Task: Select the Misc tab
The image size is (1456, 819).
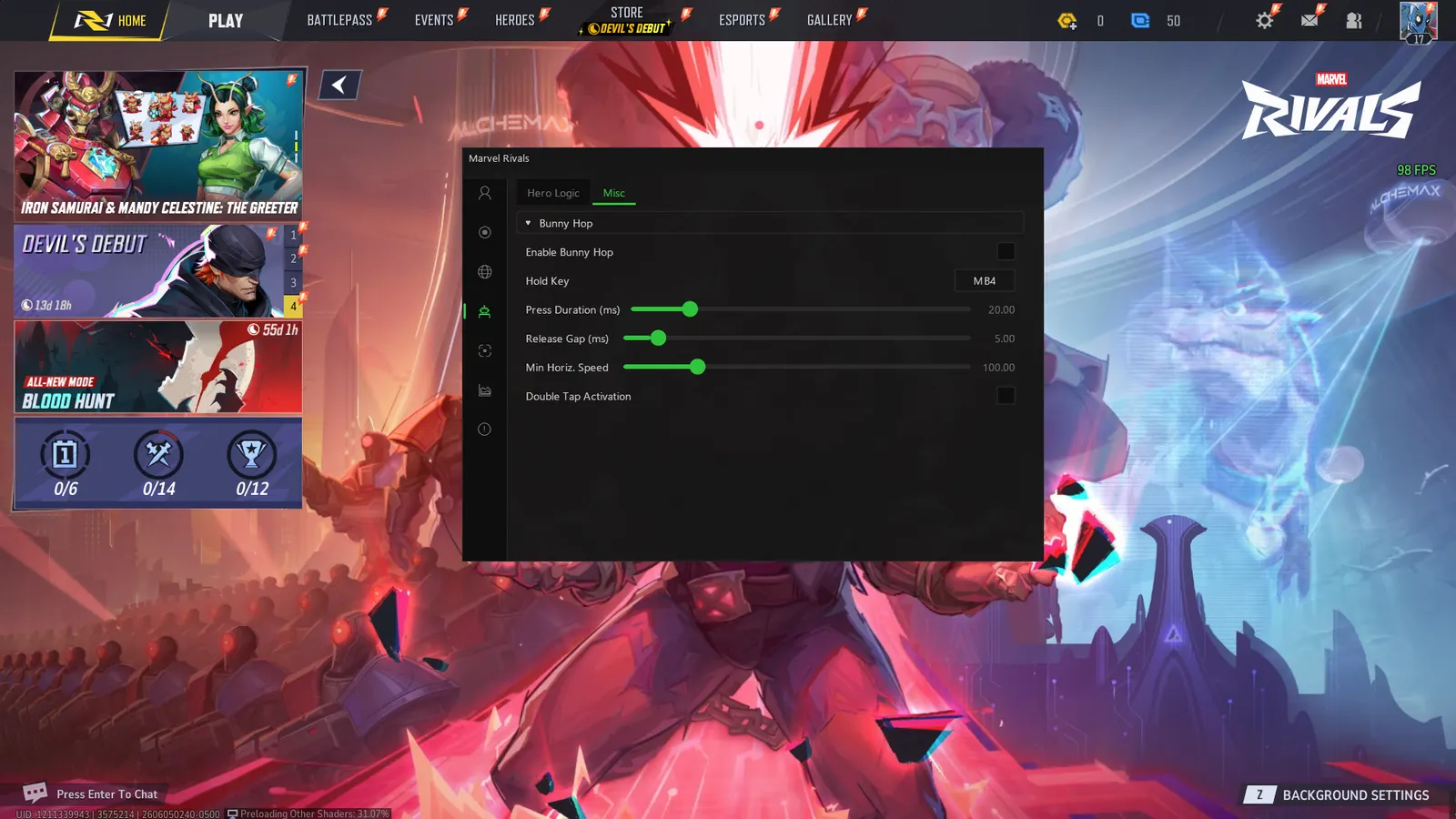Action: (614, 193)
